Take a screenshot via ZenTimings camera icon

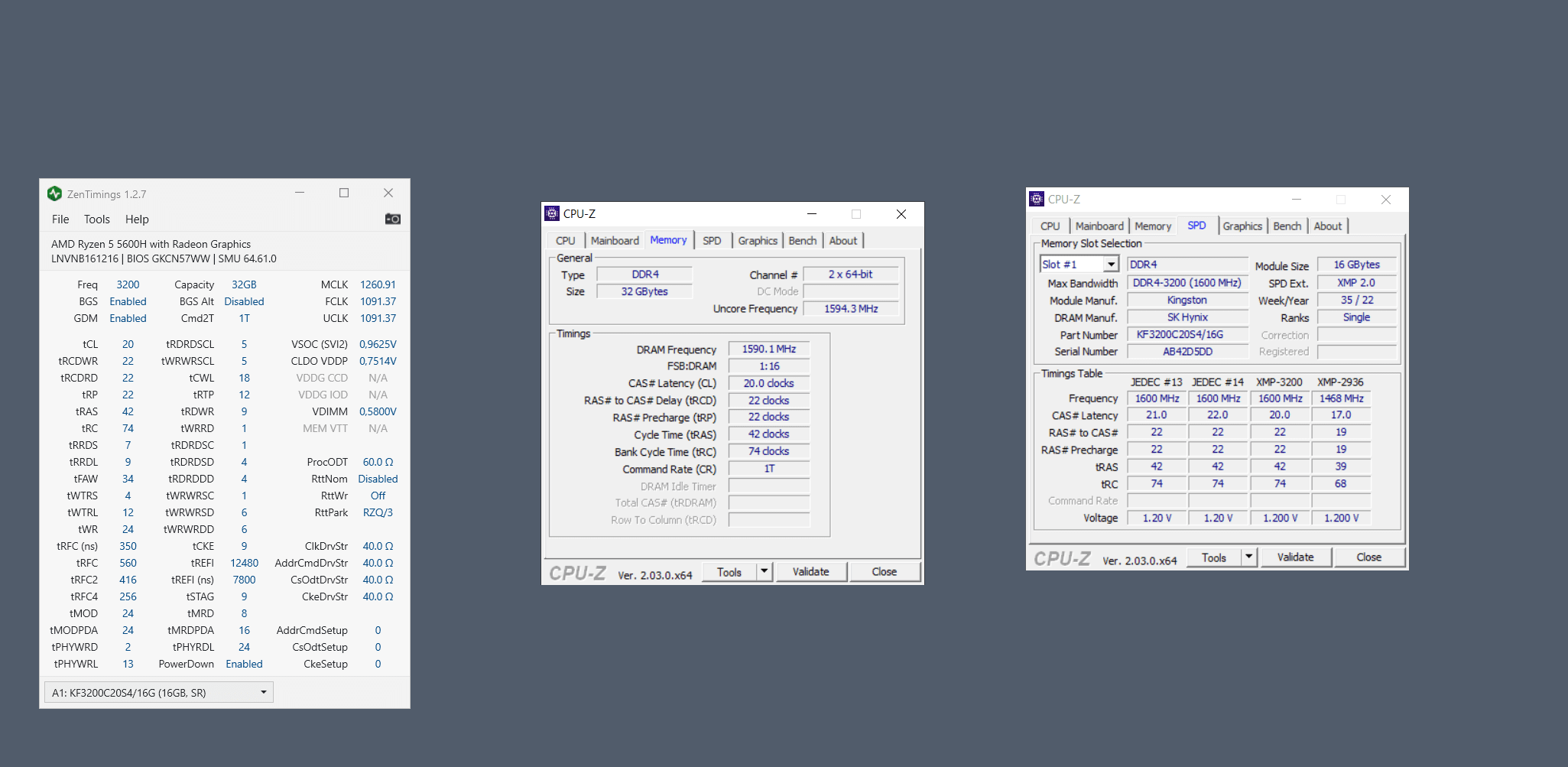click(393, 219)
